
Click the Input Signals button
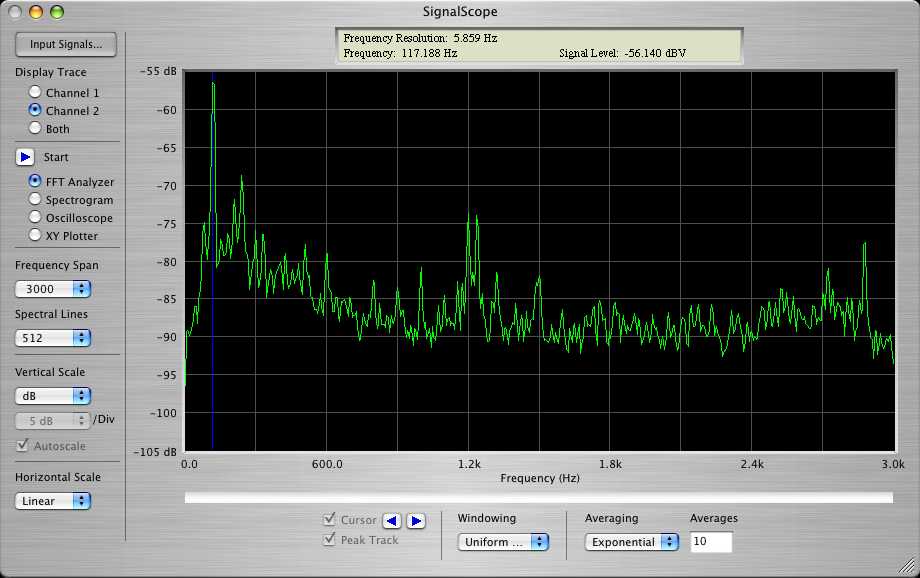[x=66, y=44]
